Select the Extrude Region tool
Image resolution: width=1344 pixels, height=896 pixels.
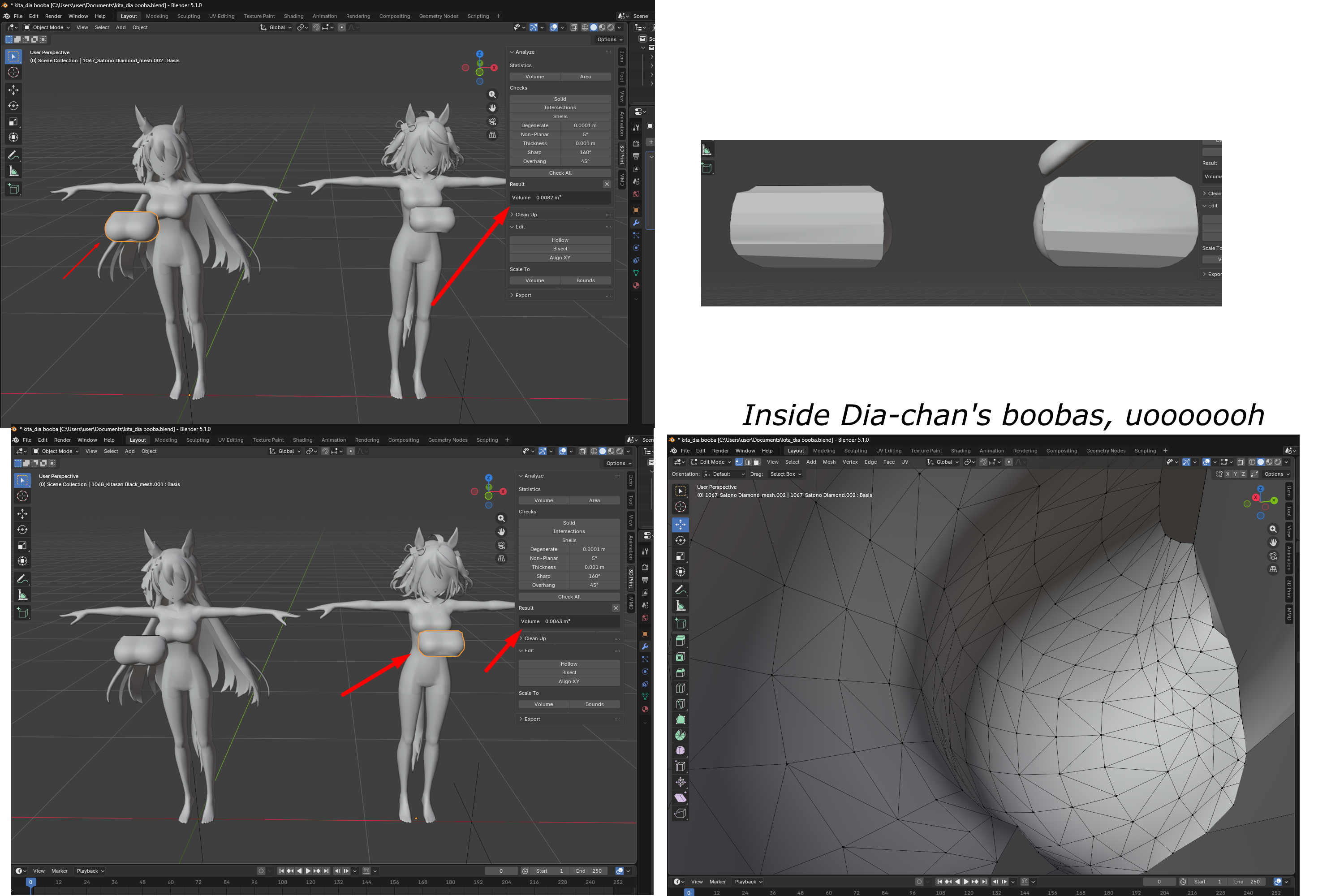680,641
